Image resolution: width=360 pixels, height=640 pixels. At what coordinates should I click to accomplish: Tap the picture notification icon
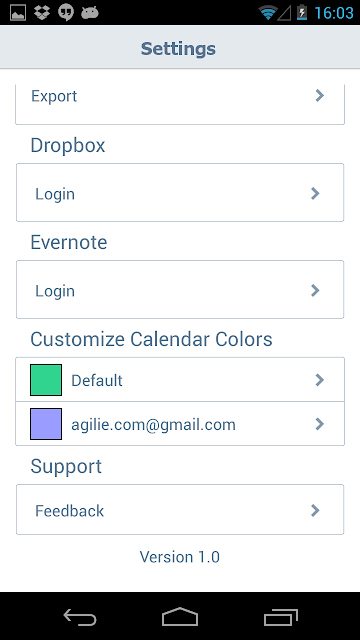[18, 13]
